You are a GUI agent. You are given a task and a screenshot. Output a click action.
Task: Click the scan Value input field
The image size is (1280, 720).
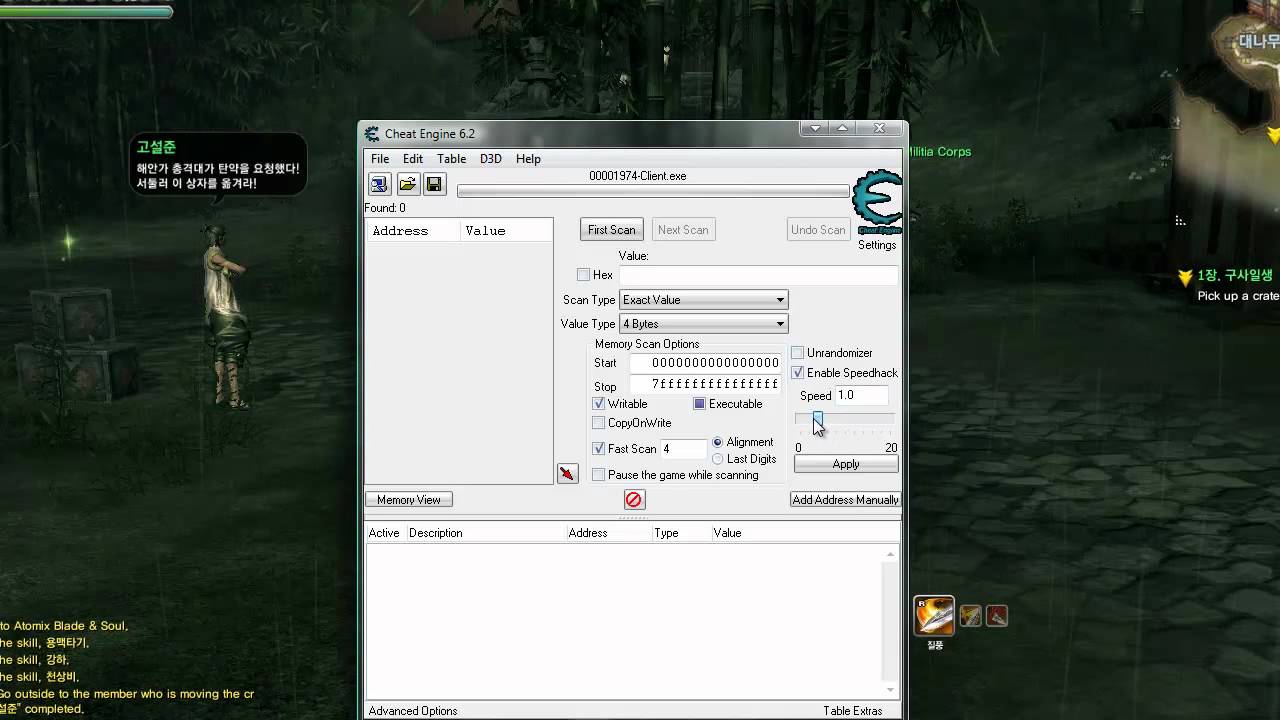point(758,275)
